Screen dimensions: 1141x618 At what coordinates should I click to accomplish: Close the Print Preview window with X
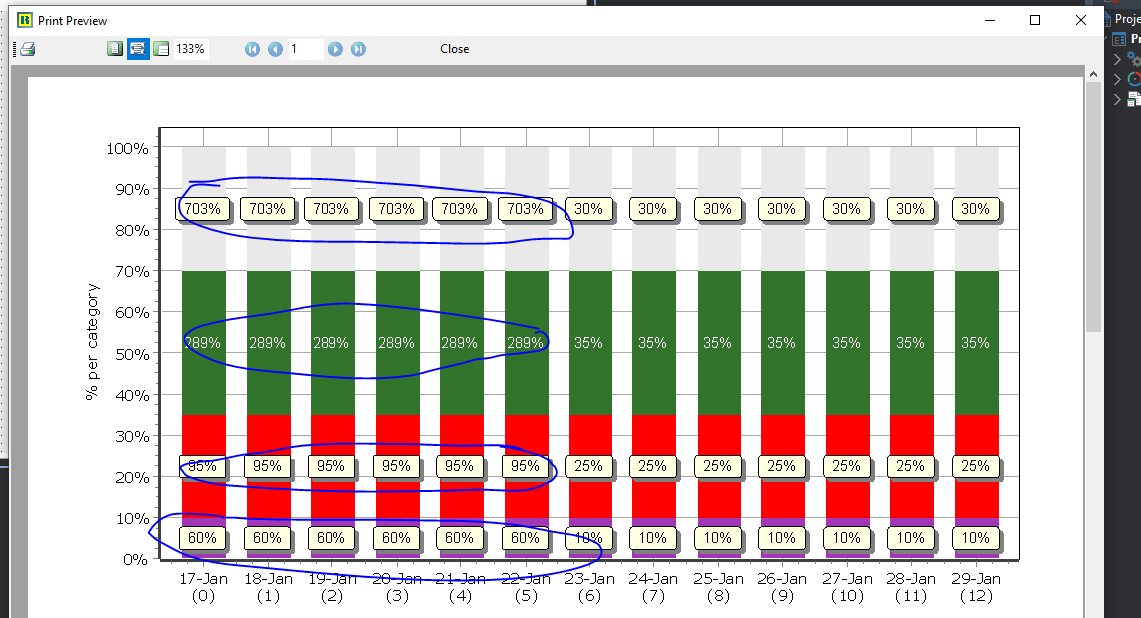tap(1081, 20)
